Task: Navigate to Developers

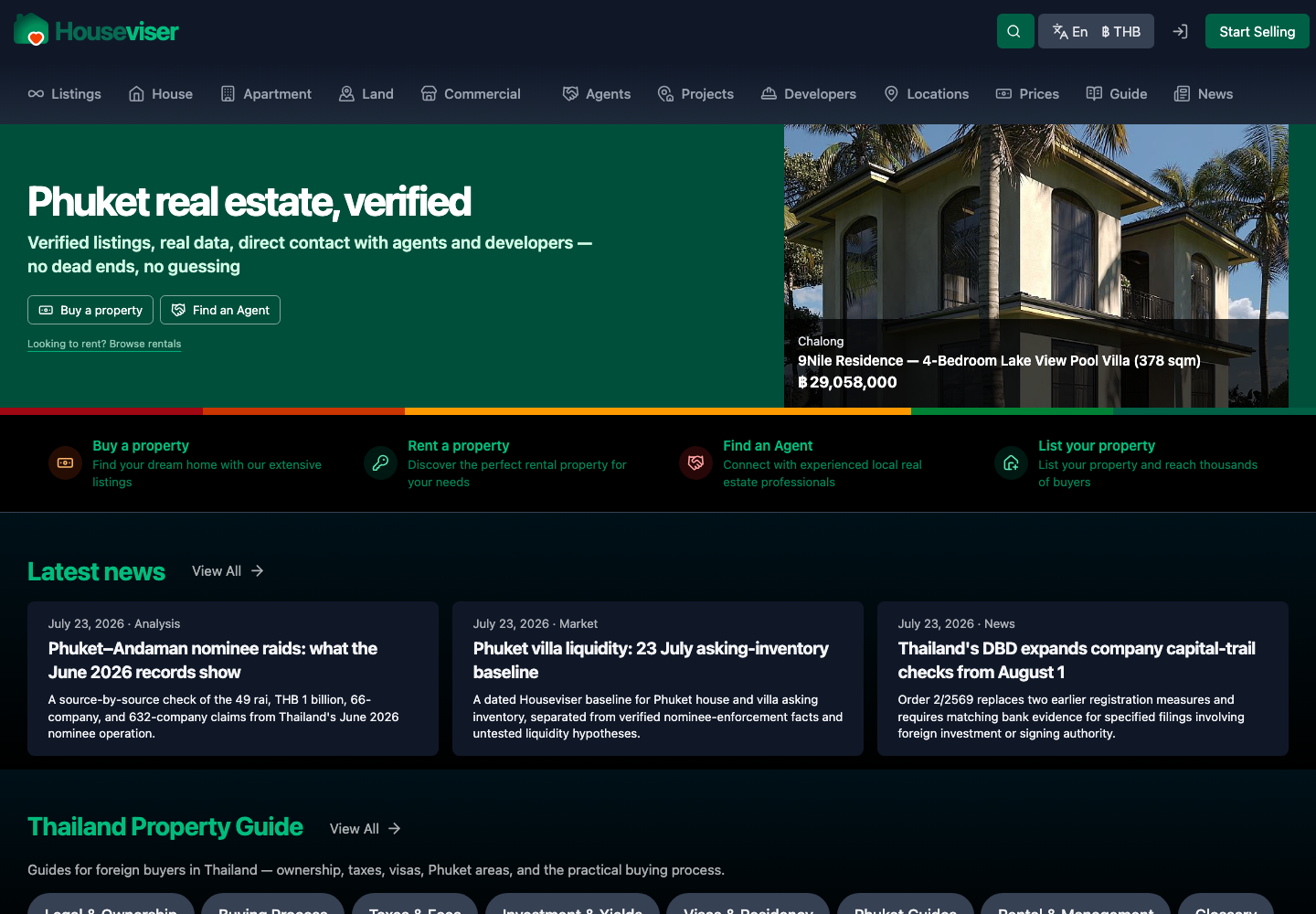Action: [809, 94]
